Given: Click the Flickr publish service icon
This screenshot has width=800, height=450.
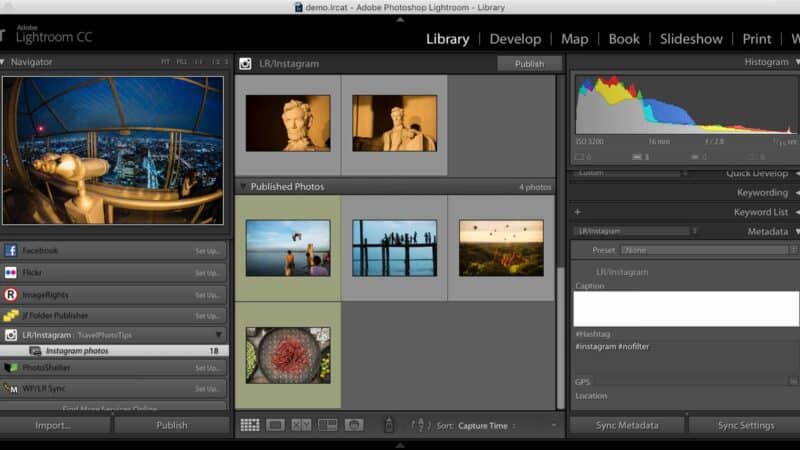Looking at the screenshot, I should pyautogui.click(x=11, y=273).
